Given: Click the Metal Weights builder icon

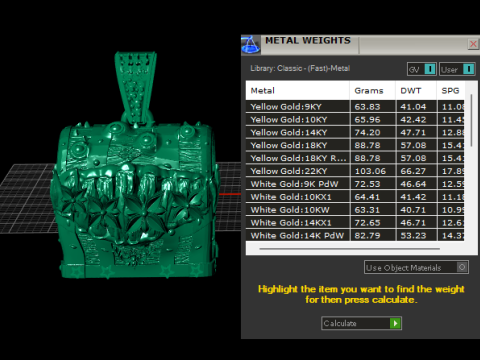Looking at the screenshot, I should point(251,44).
